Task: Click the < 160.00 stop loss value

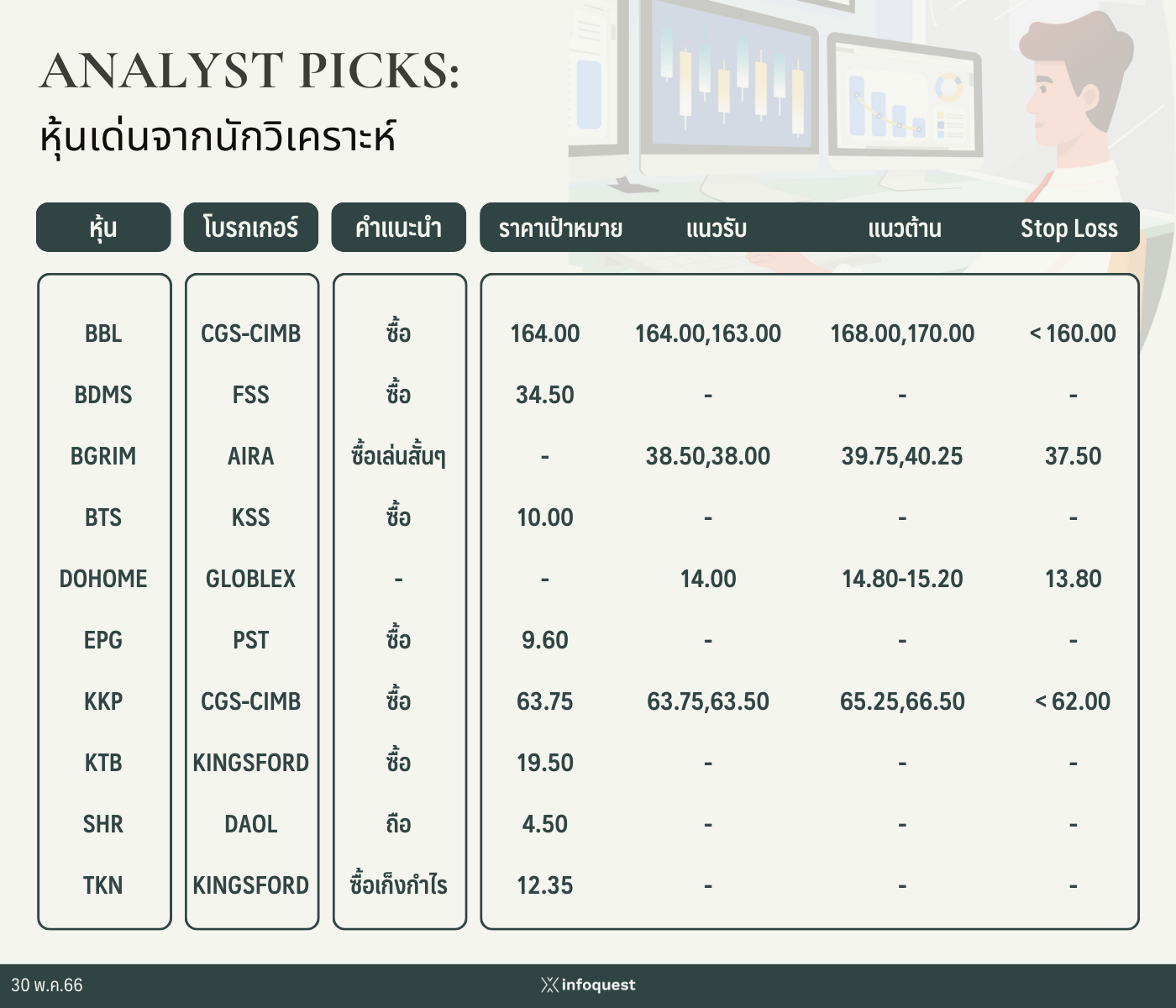Action: (1073, 333)
